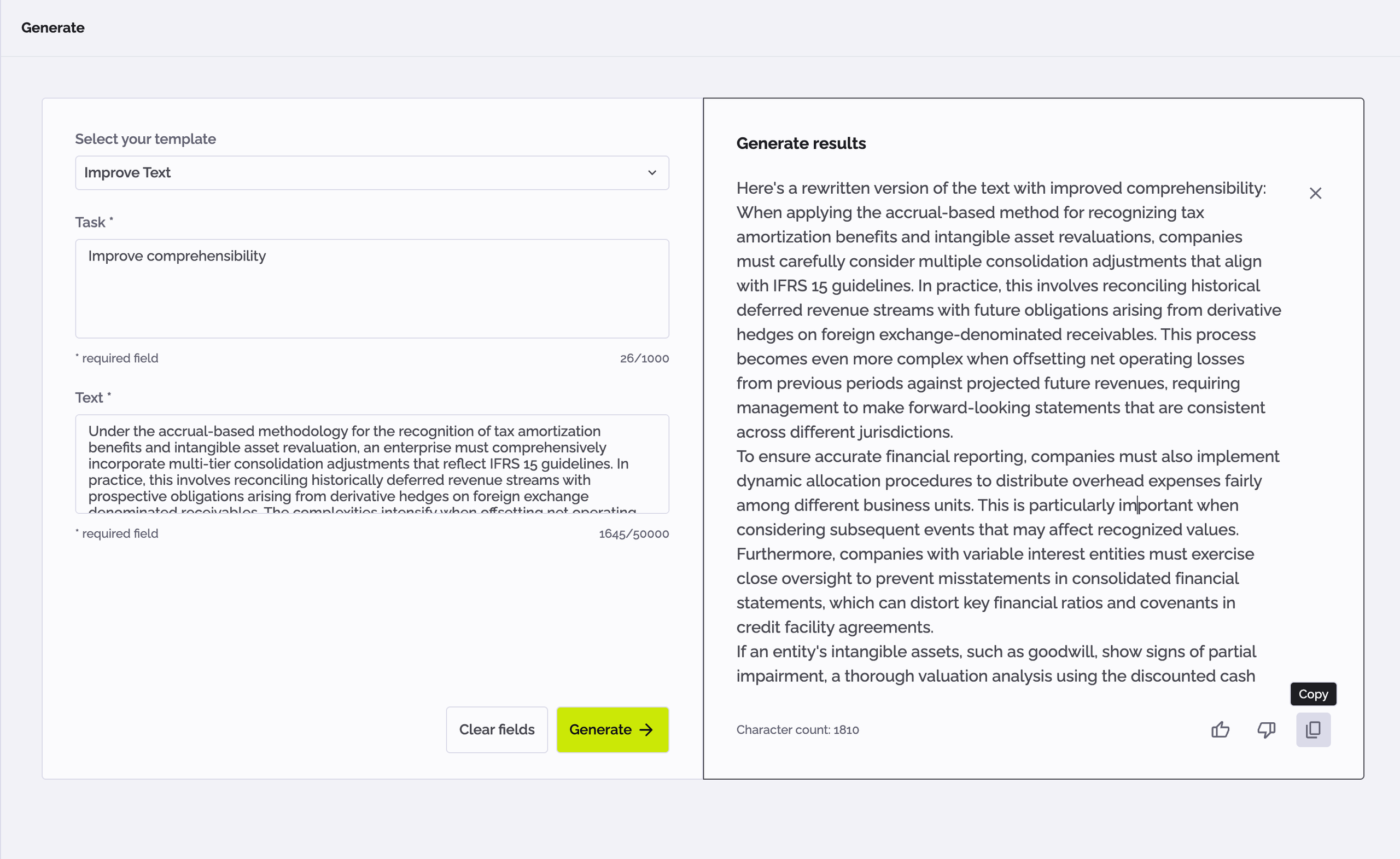Image resolution: width=1400 pixels, height=859 pixels.
Task: Select the Generate heading at the top
Action: click(x=52, y=27)
